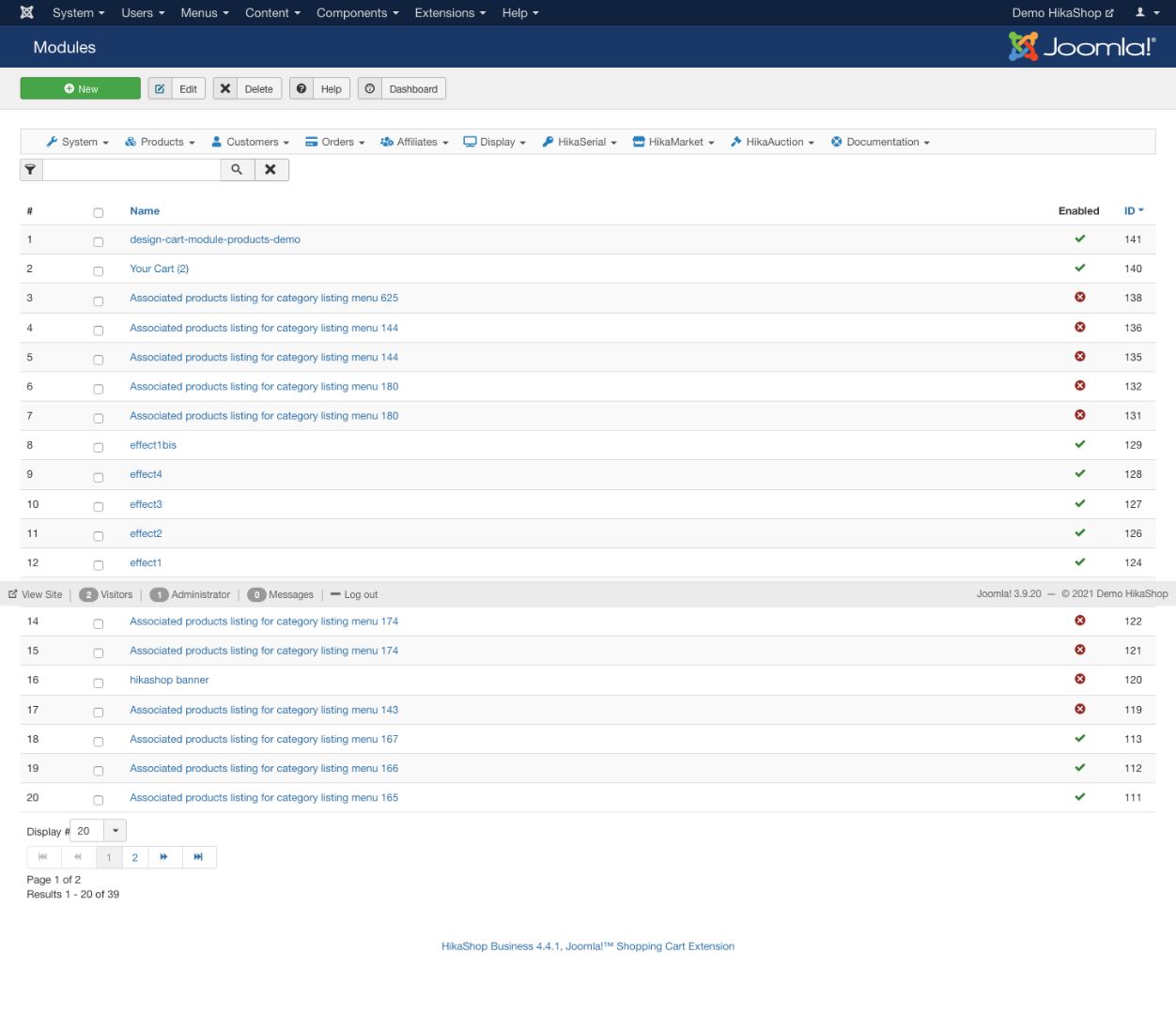The height and width of the screenshot is (1014, 1176).
Task: Expand the Products dropdown menu
Action: tap(160, 143)
